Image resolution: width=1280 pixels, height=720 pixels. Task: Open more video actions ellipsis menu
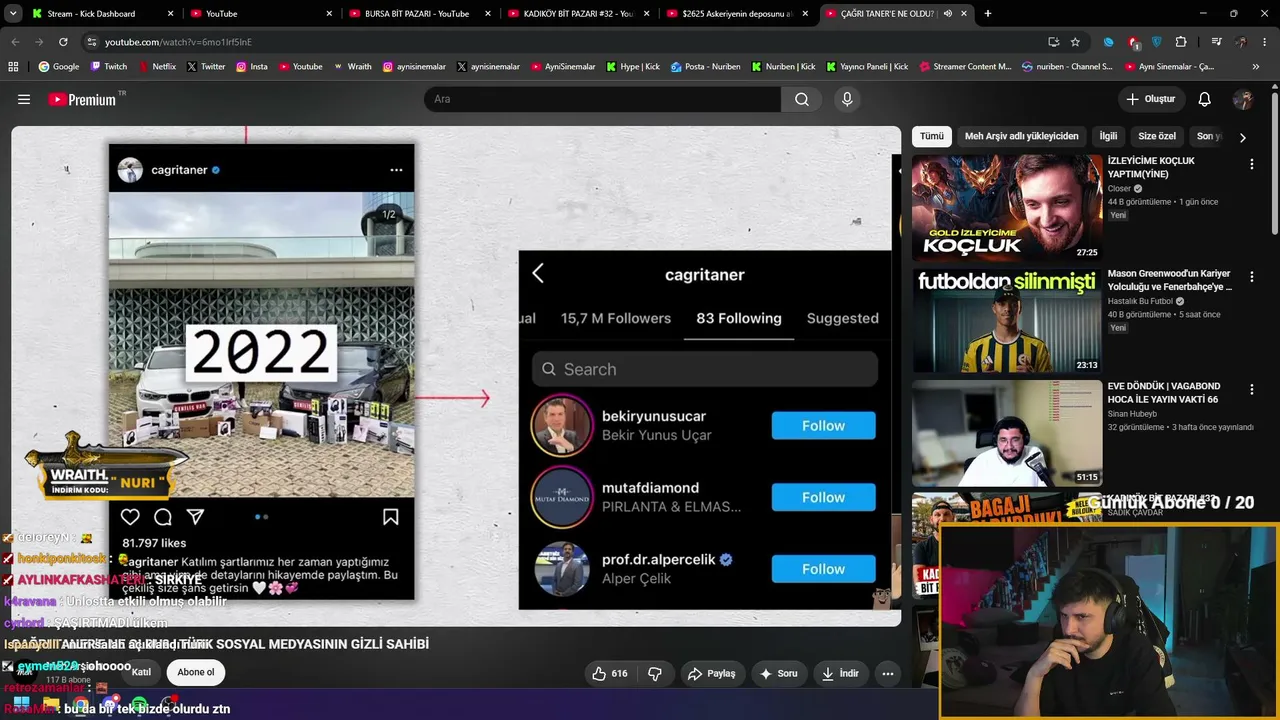887,674
